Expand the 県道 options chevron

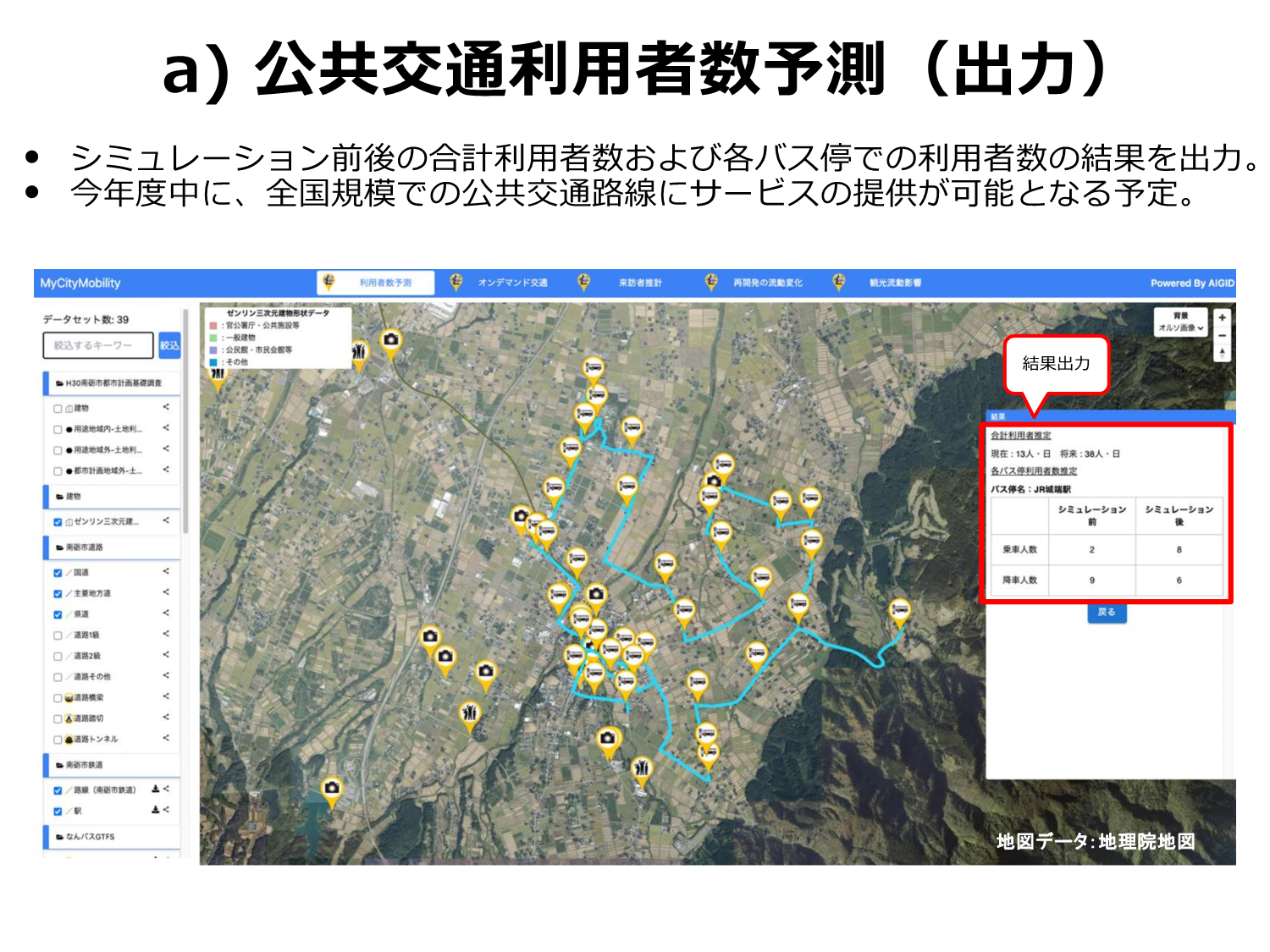click(166, 614)
